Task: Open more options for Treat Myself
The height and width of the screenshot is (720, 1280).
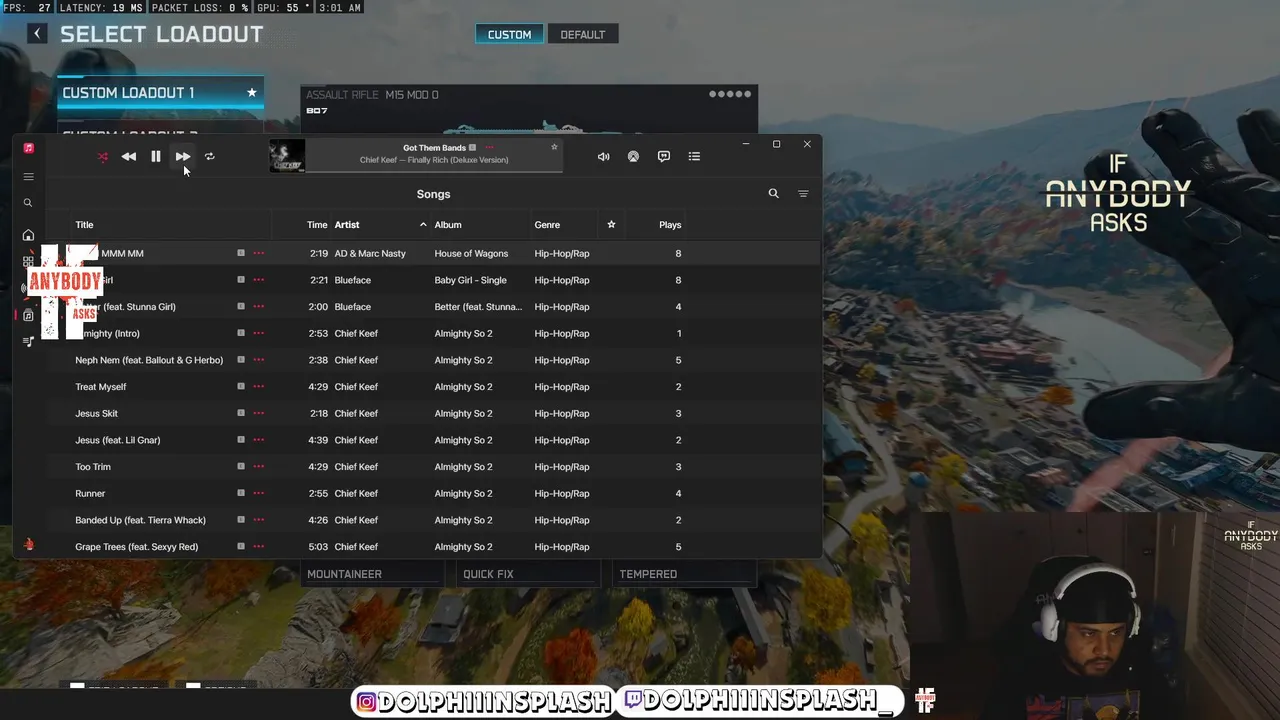Action: 259,387
